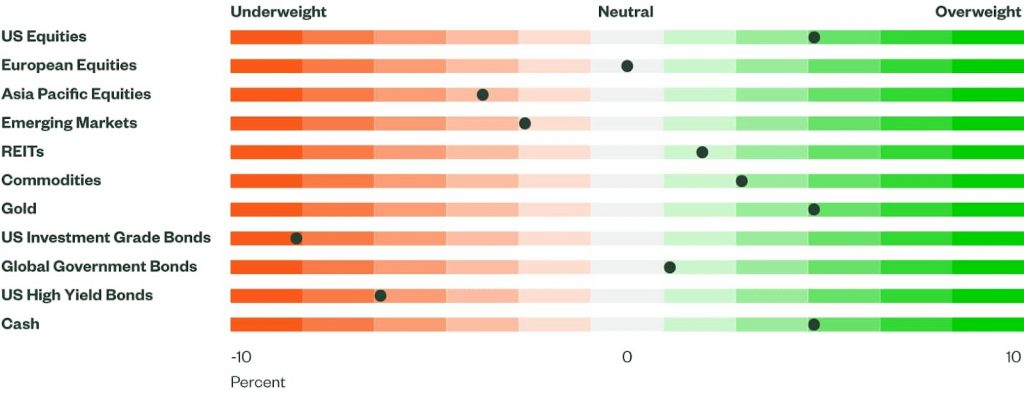Viewport: 1024px width, 393px height.
Task: Click the -10 axis value
Action: click(x=241, y=357)
